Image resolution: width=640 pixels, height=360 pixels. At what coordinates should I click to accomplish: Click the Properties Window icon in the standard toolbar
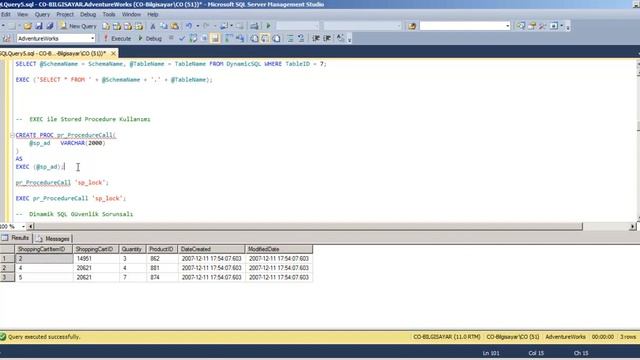click(531, 26)
